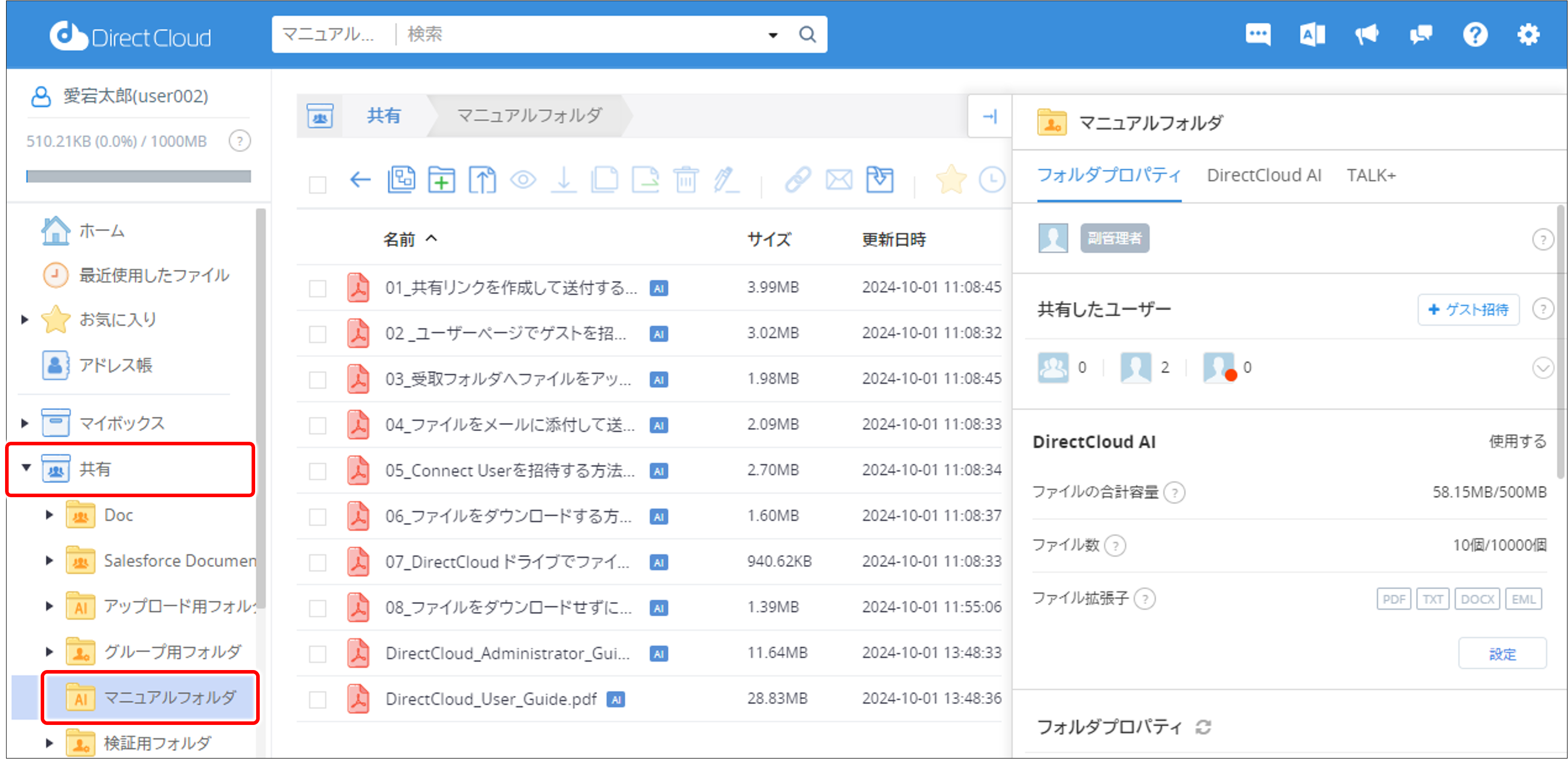Open preview with the eye icon

(523, 179)
